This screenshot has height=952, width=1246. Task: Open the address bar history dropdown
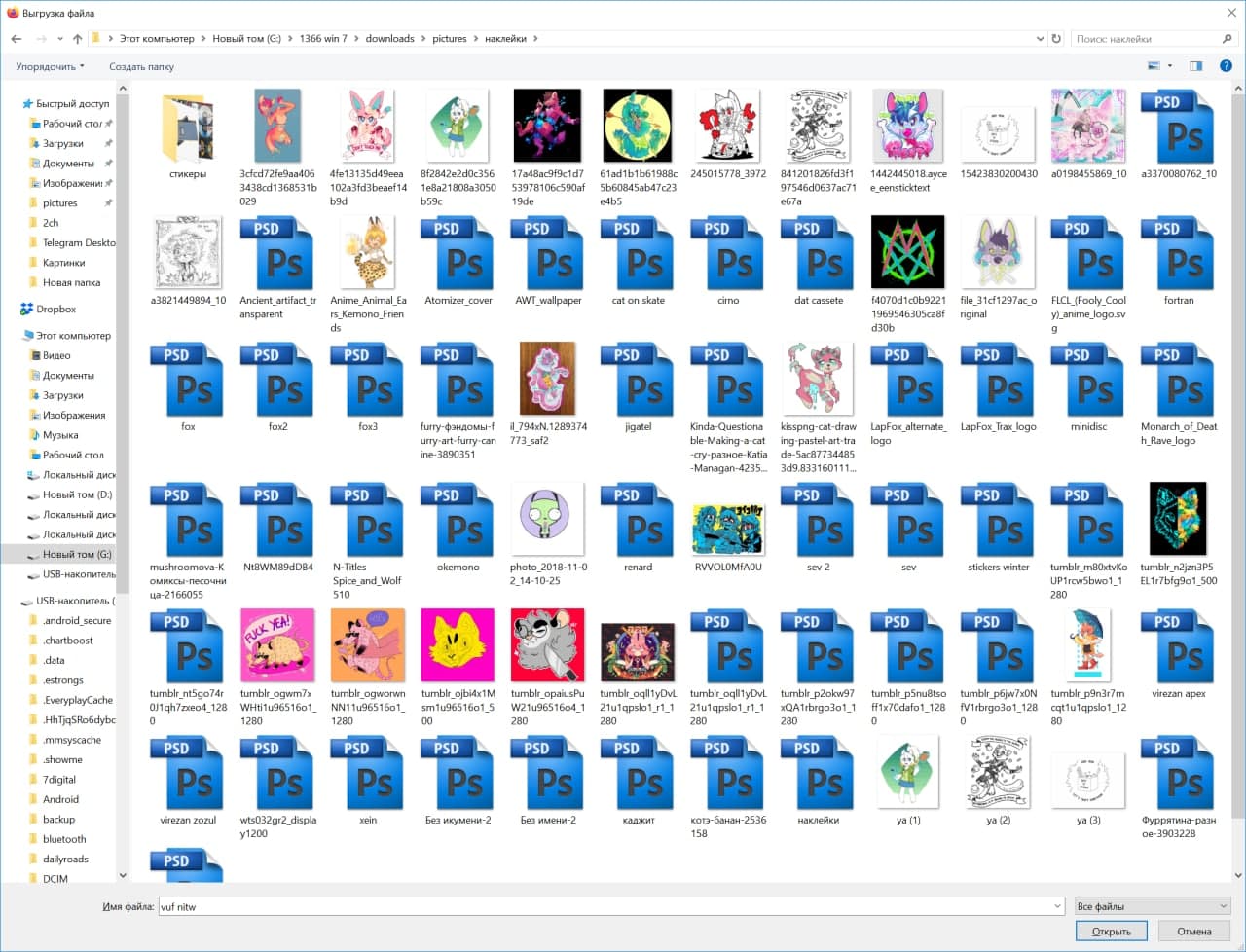(x=1041, y=39)
